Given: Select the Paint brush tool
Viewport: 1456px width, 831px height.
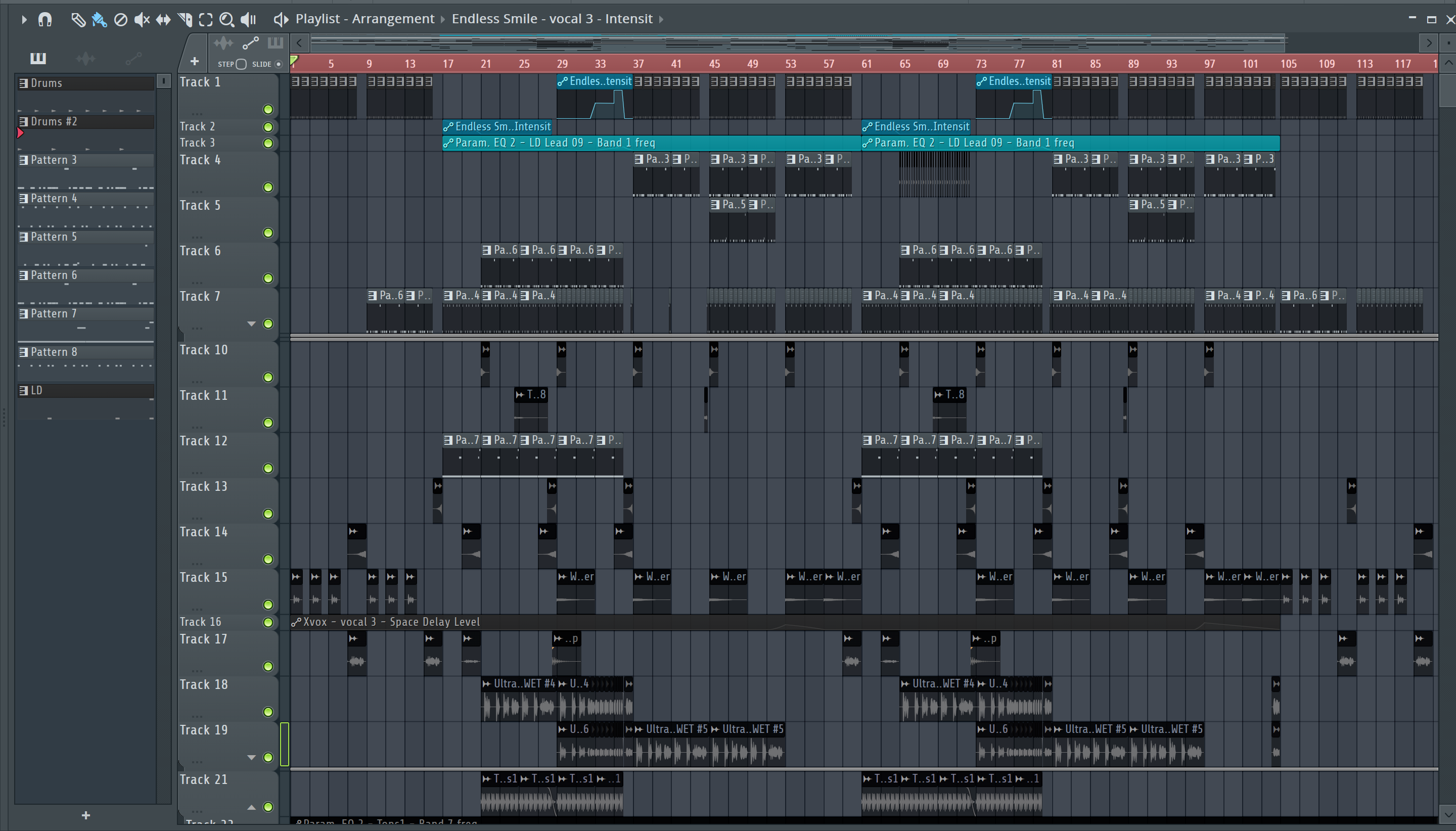Looking at the screenshot, I should pos(99,19).
